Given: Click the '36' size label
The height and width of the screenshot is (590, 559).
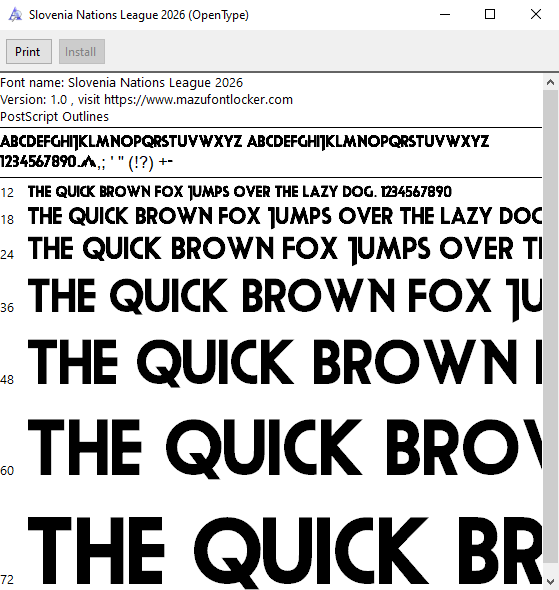Looking at the screenshot, I should coord(7,308).
